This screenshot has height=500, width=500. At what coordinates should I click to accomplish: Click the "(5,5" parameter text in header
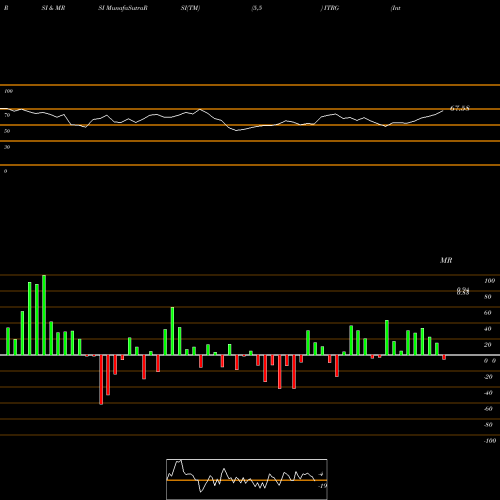(x=257, y=8)
